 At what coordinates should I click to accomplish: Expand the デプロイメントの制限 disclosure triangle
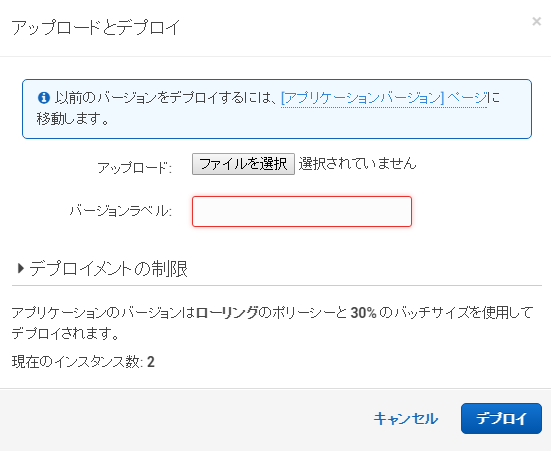click(x=21, y=269)
